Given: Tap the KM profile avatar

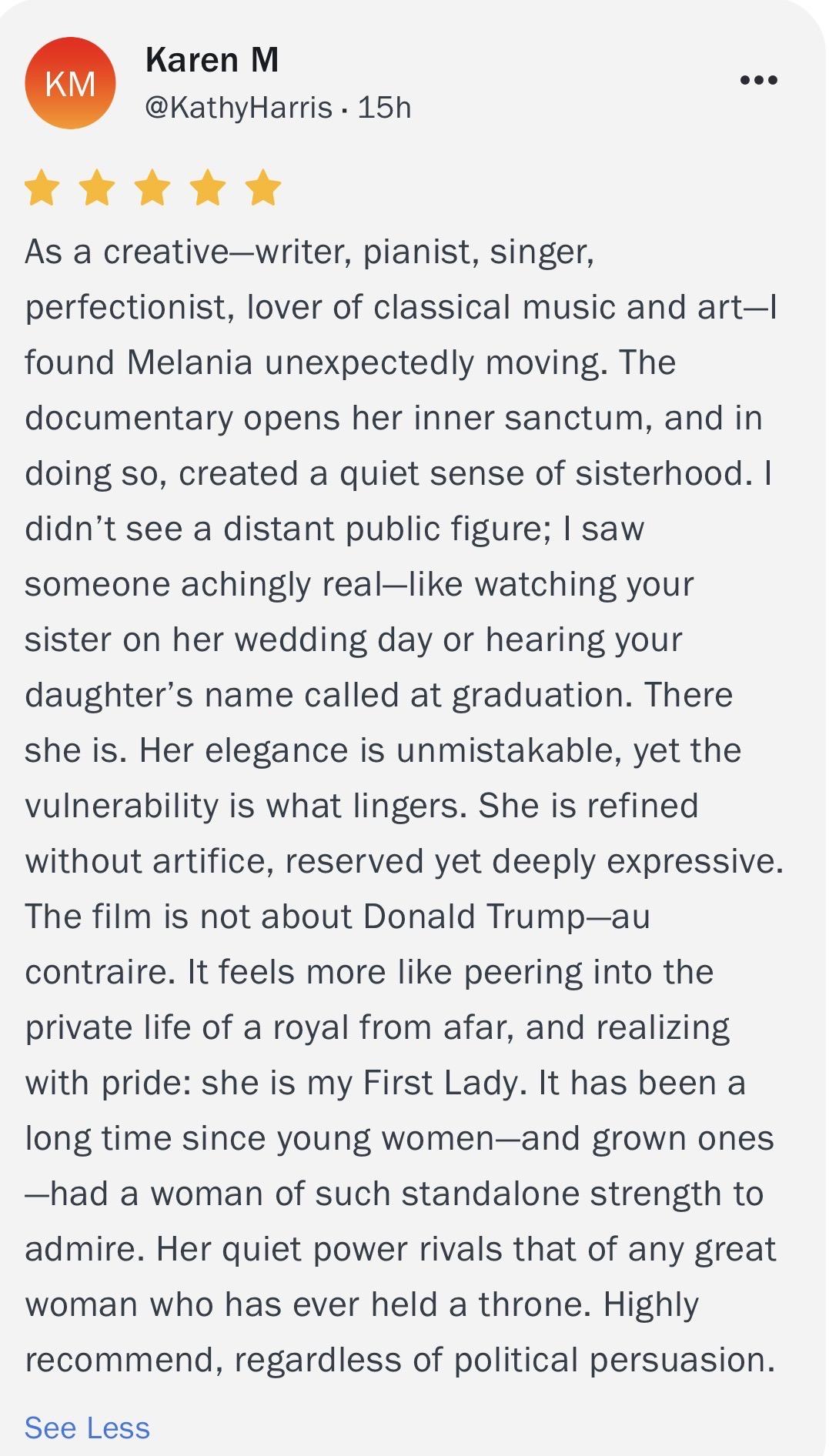Looking at the screenshot, I should [70, 83].
